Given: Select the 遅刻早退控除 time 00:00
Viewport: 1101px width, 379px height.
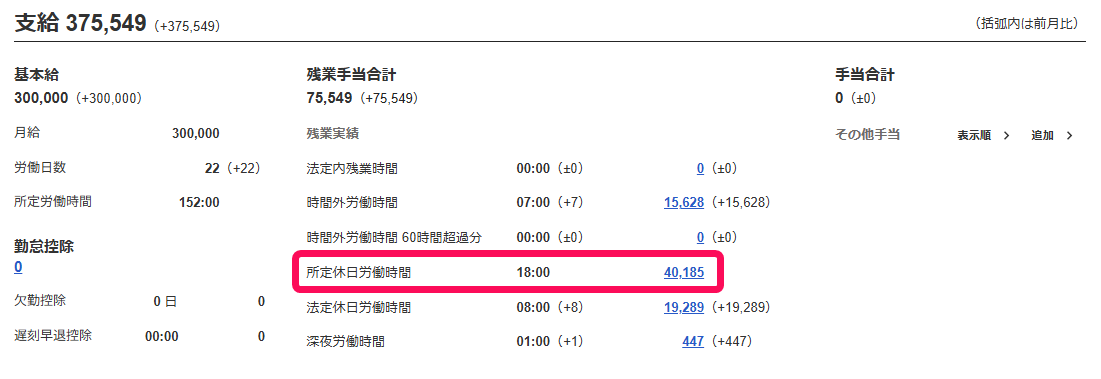Looking at the screenshot, I should pyautogui.click(x=161, y=336).
